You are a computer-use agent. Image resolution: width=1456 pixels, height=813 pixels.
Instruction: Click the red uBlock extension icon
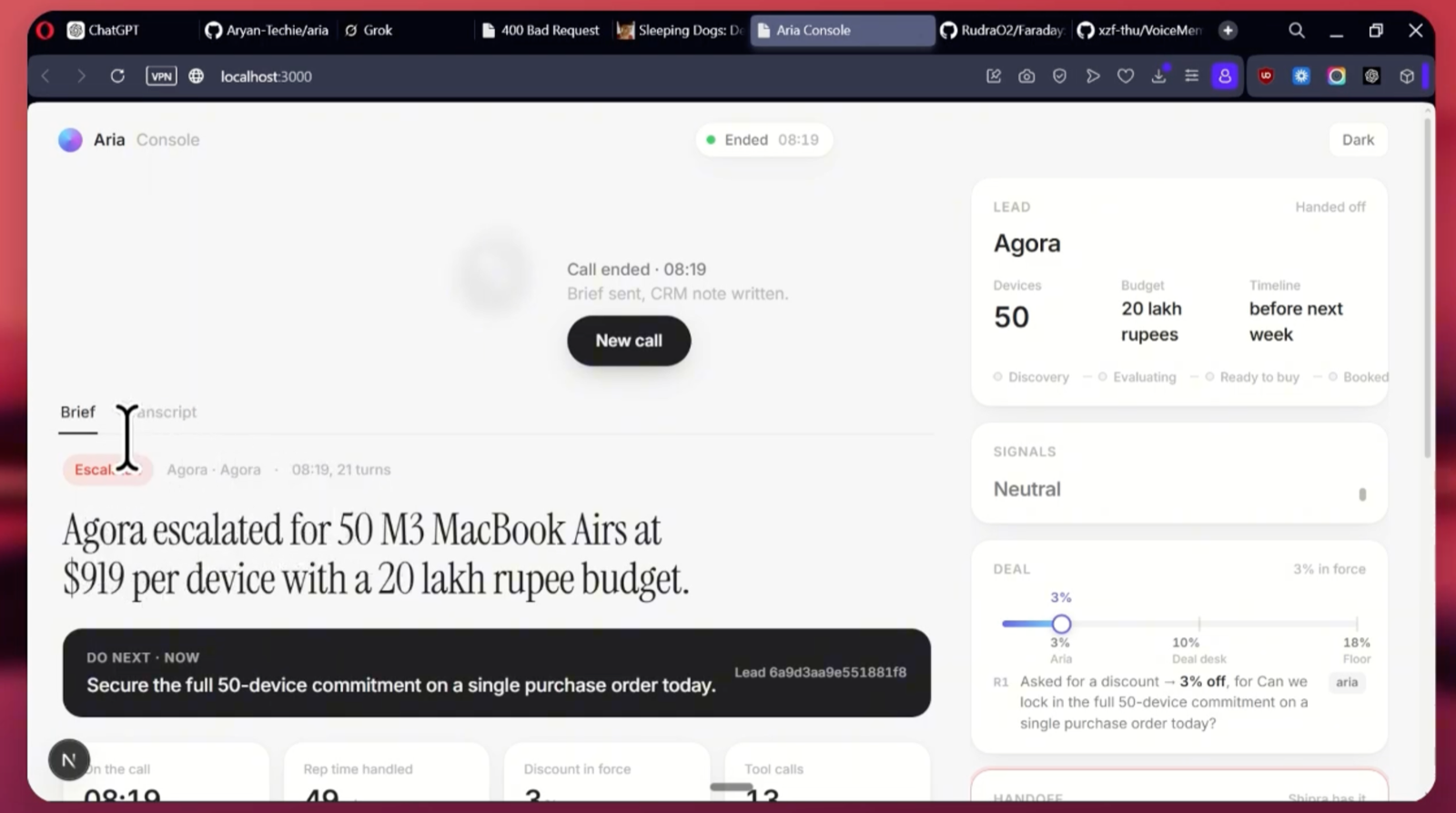tap(1266, 76)
